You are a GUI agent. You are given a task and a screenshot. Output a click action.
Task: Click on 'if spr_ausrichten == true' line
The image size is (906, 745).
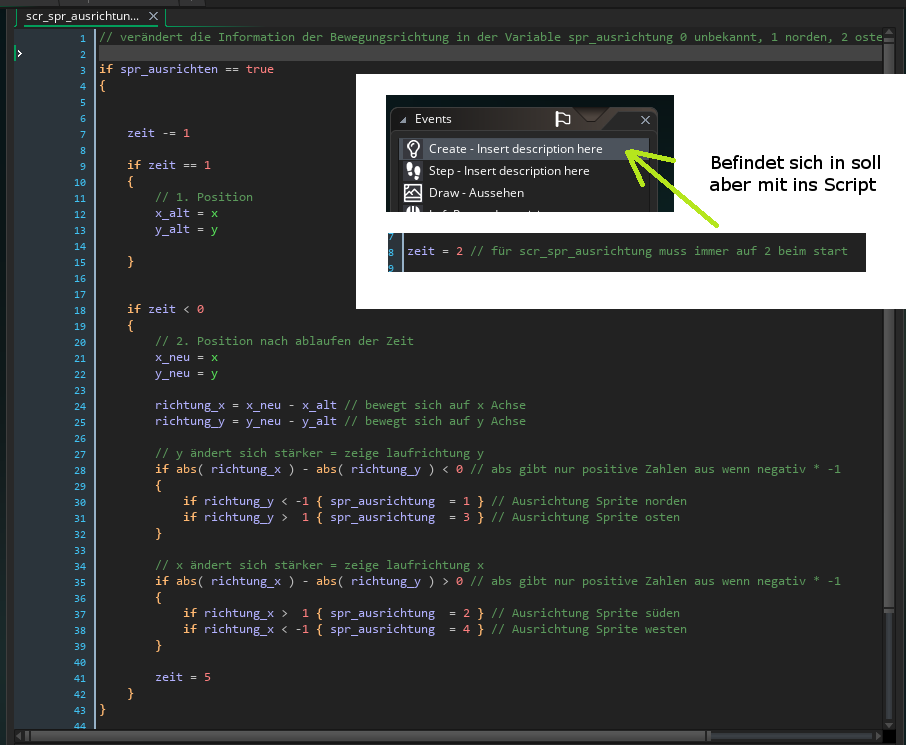(x=186, y=69)
